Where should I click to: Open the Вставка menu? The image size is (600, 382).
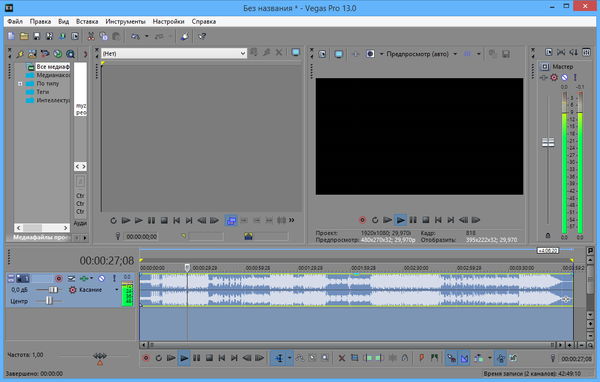coord(87,21)
